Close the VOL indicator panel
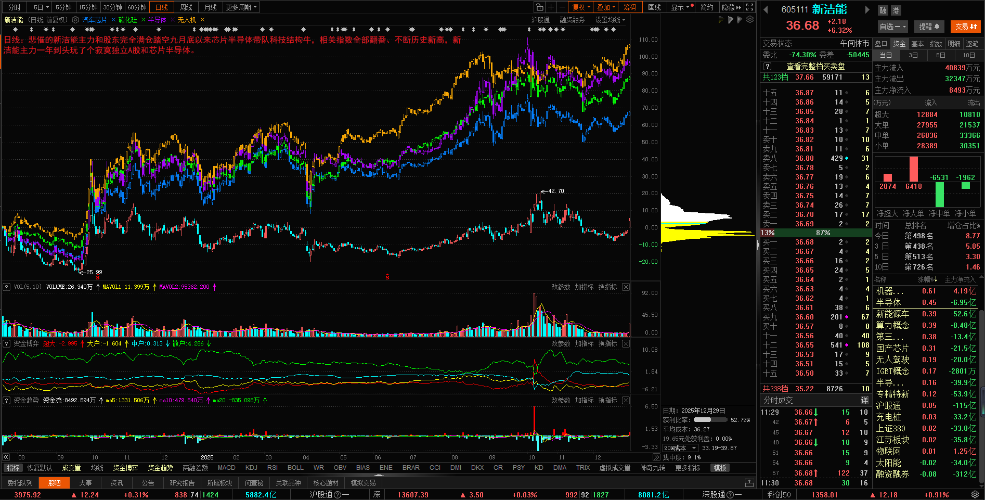The image size is (985, 500). (x=626, y=287)
